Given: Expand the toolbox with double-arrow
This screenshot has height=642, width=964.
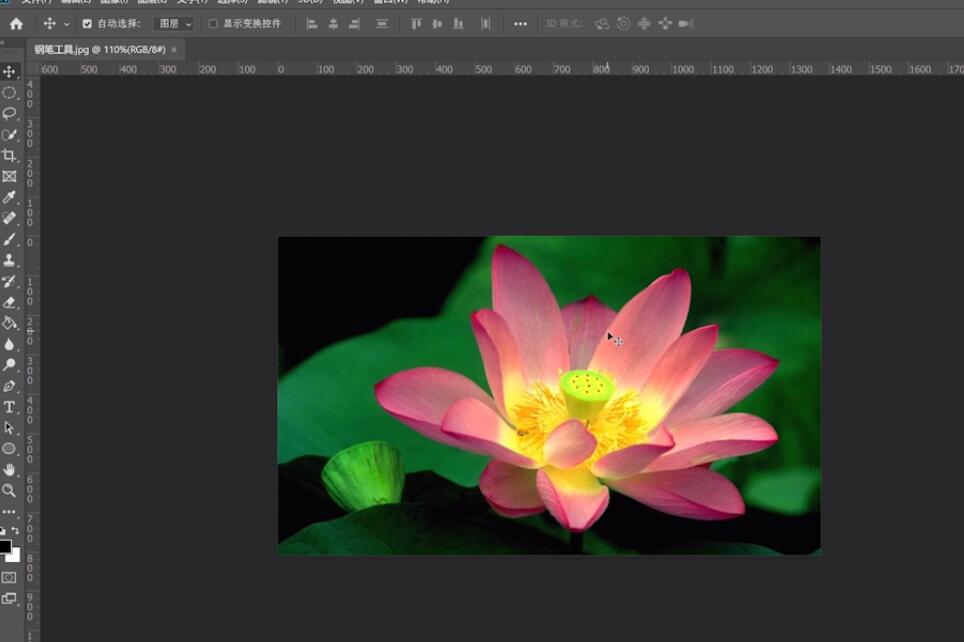Looking at the screenshot, I should [3, 42].
